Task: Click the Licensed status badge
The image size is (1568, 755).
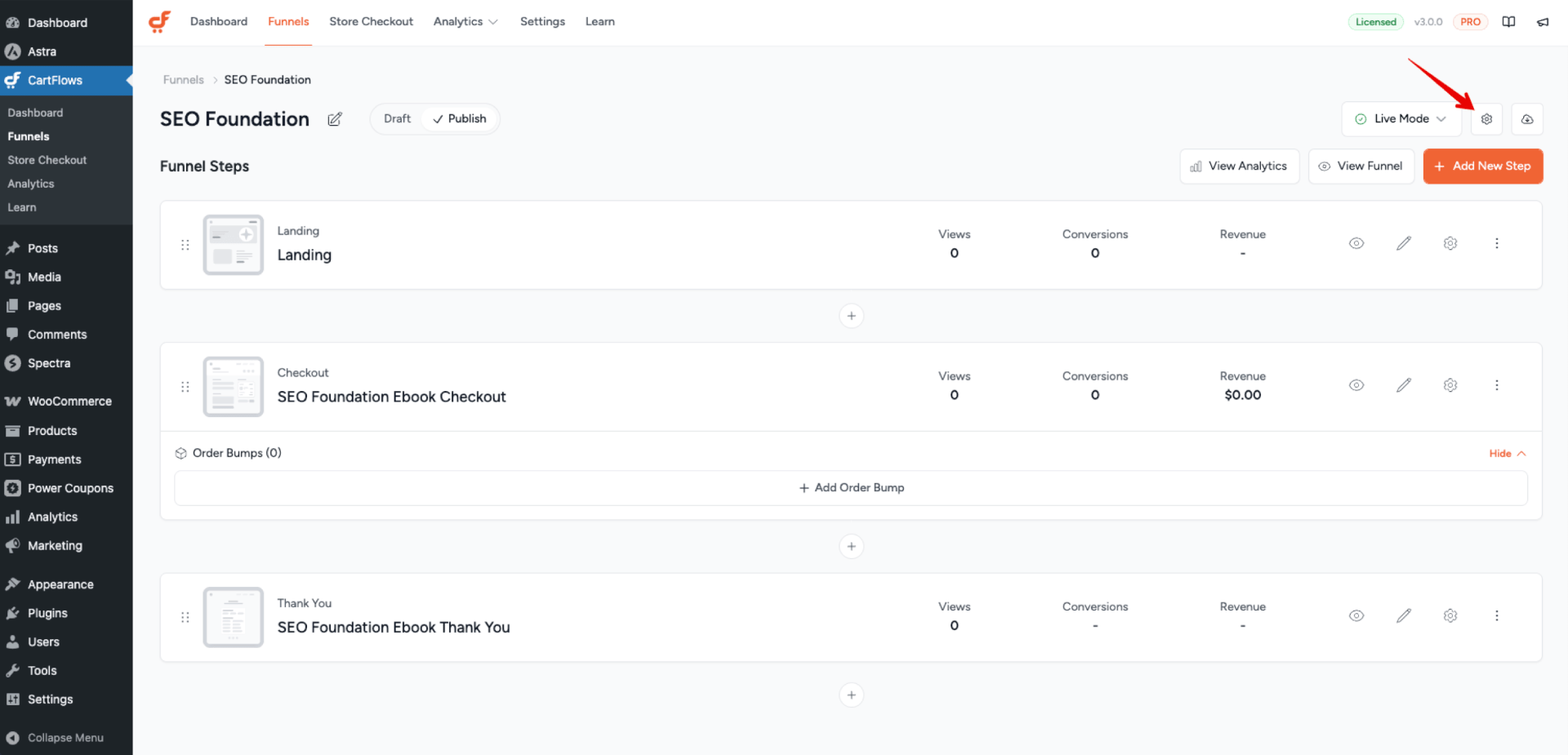Action: (x=1375, y=22)
